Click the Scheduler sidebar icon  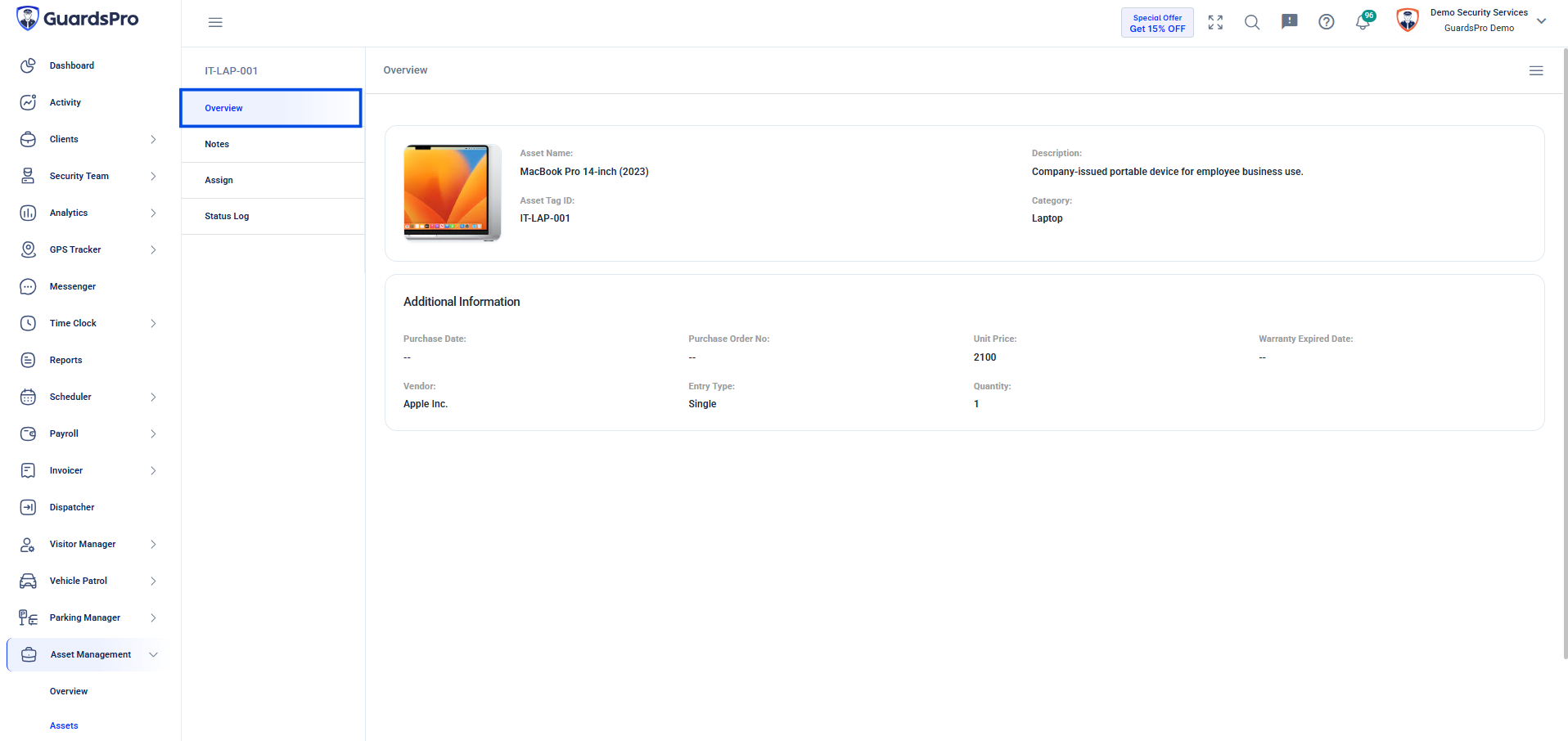[x=28, y=397]
